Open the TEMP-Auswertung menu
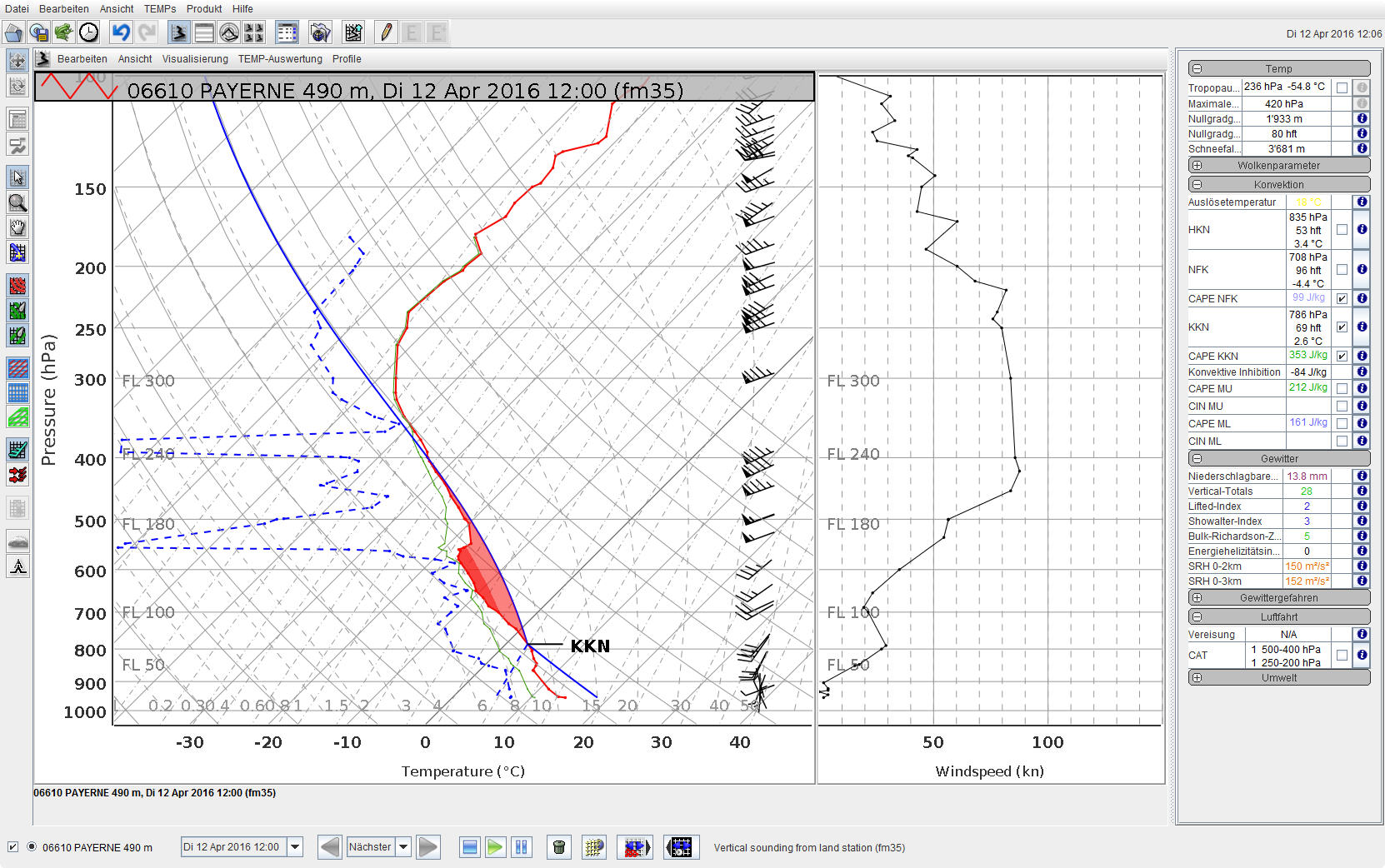Screen dimensions: 1385x868 [x=280, y=59]
